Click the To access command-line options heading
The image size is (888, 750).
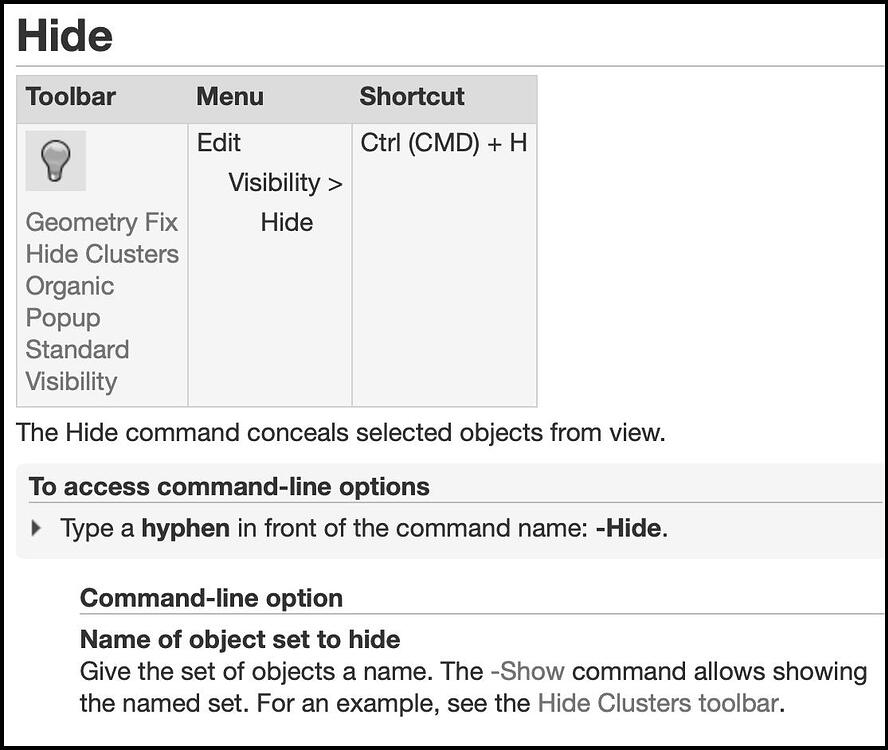[x=229, y=487]
